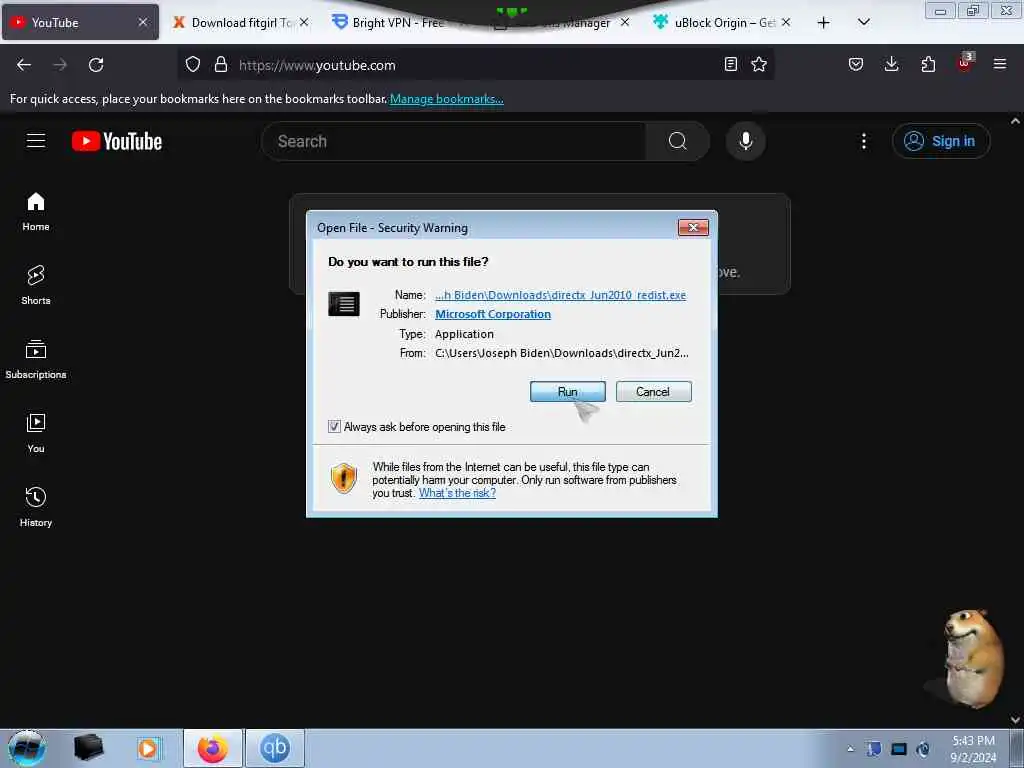The width and height of the screenshot is (1024, 768).
Task: Click the YouTube search magnifier button
Action: point(677,141)
